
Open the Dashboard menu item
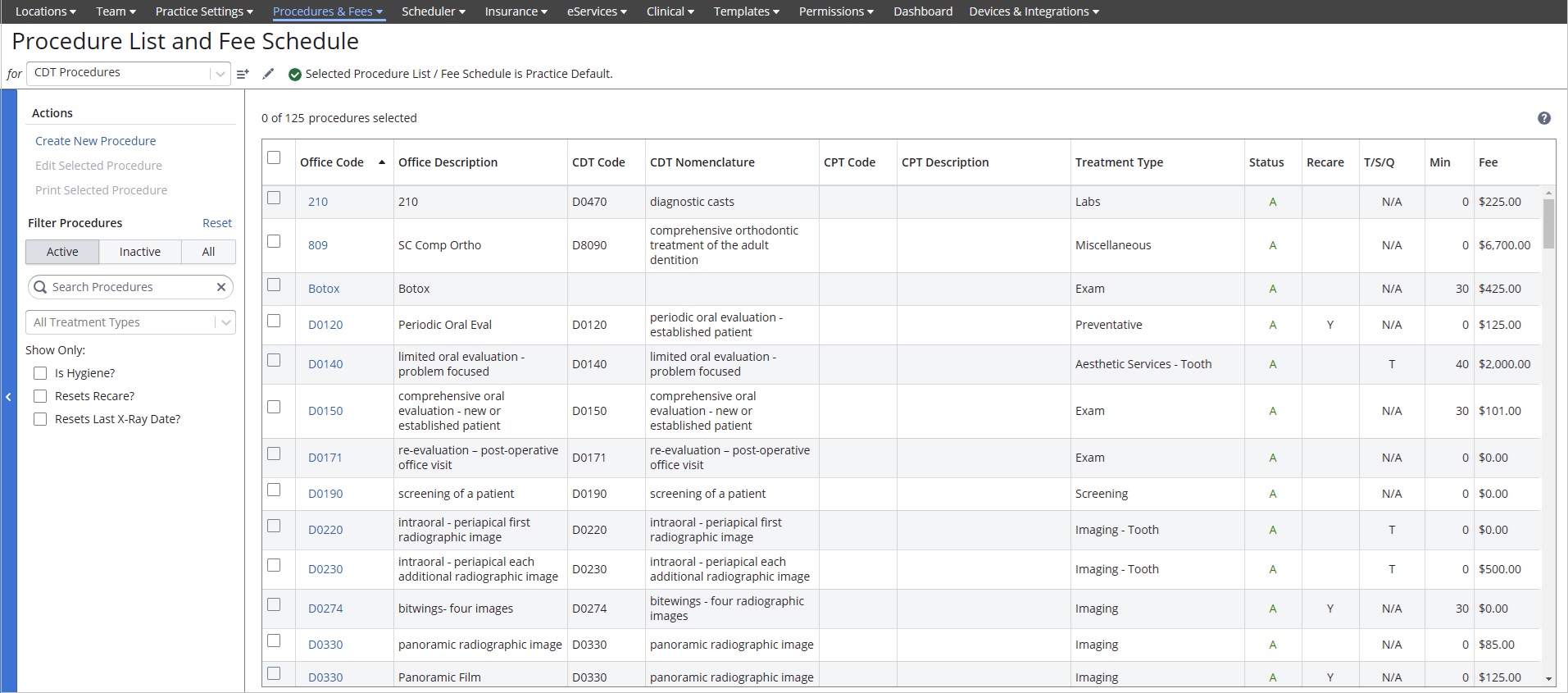click(x=922, y=11)
